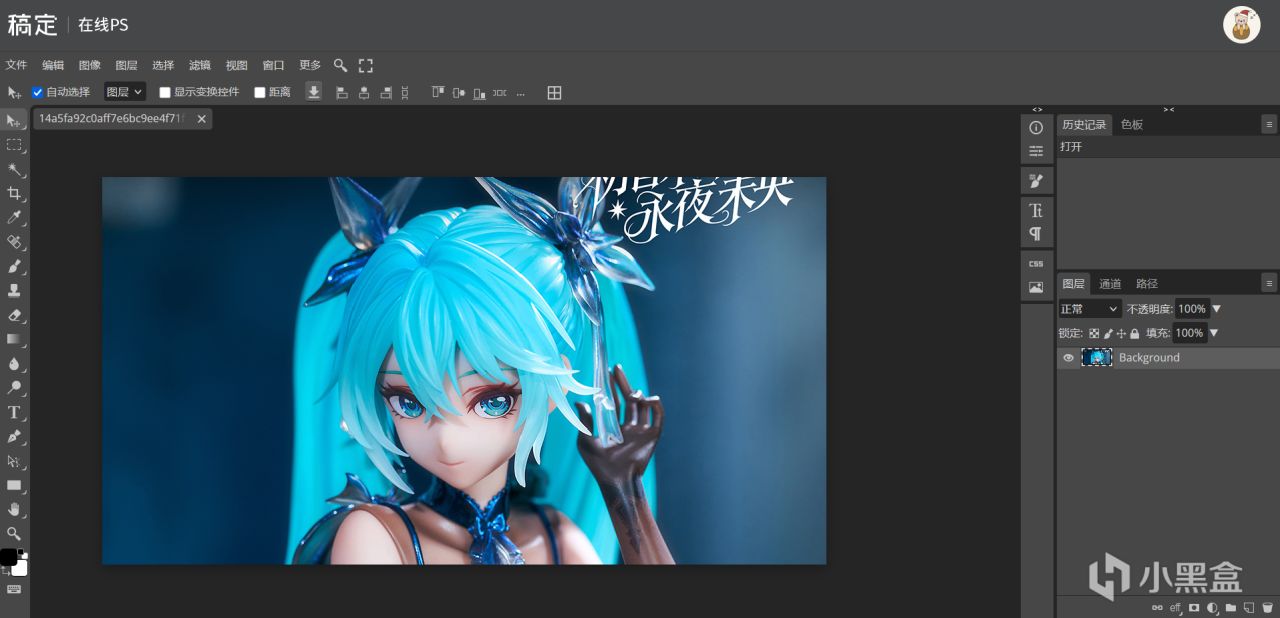Select the Pen tool
The image size is (1280, 618).
point(14,436)
